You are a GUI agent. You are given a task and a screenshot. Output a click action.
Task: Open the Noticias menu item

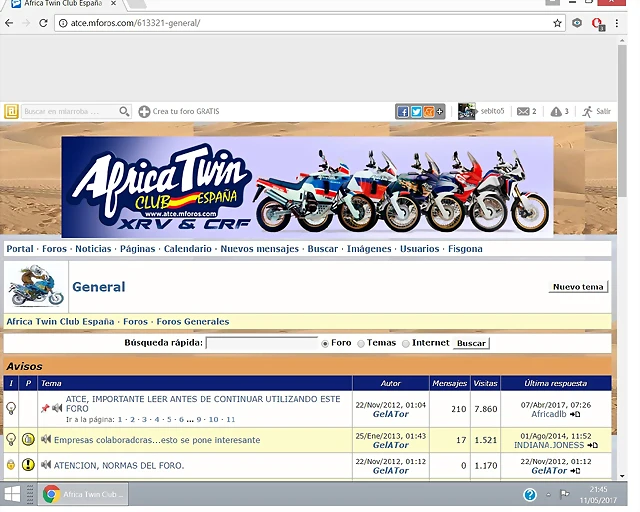[93, 249]
